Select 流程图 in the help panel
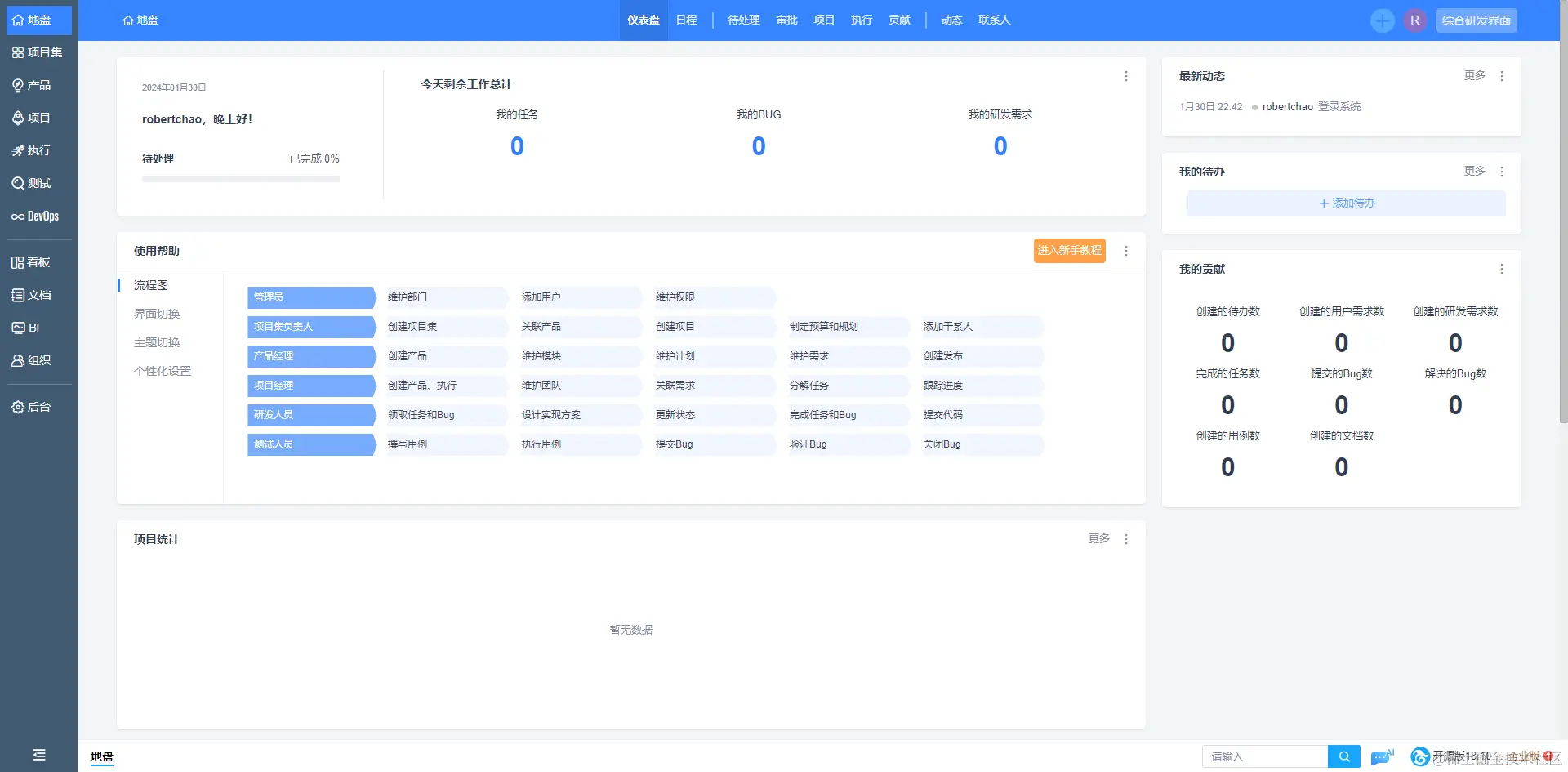Viewport: 1568px width, 772px height. [x=151, y=285]
